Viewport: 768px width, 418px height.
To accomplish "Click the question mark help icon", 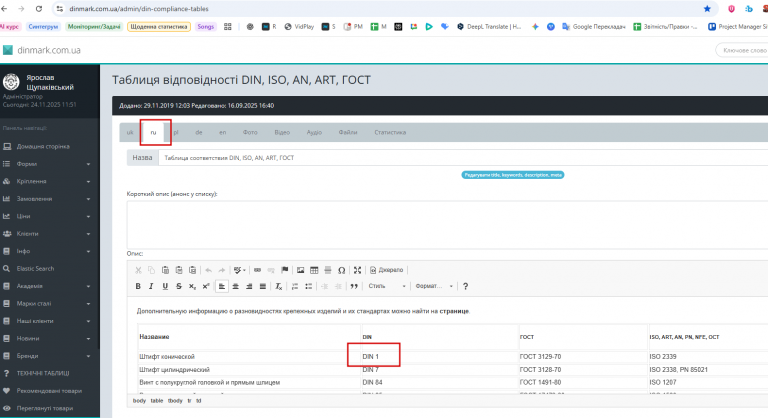I will point(465,286).
